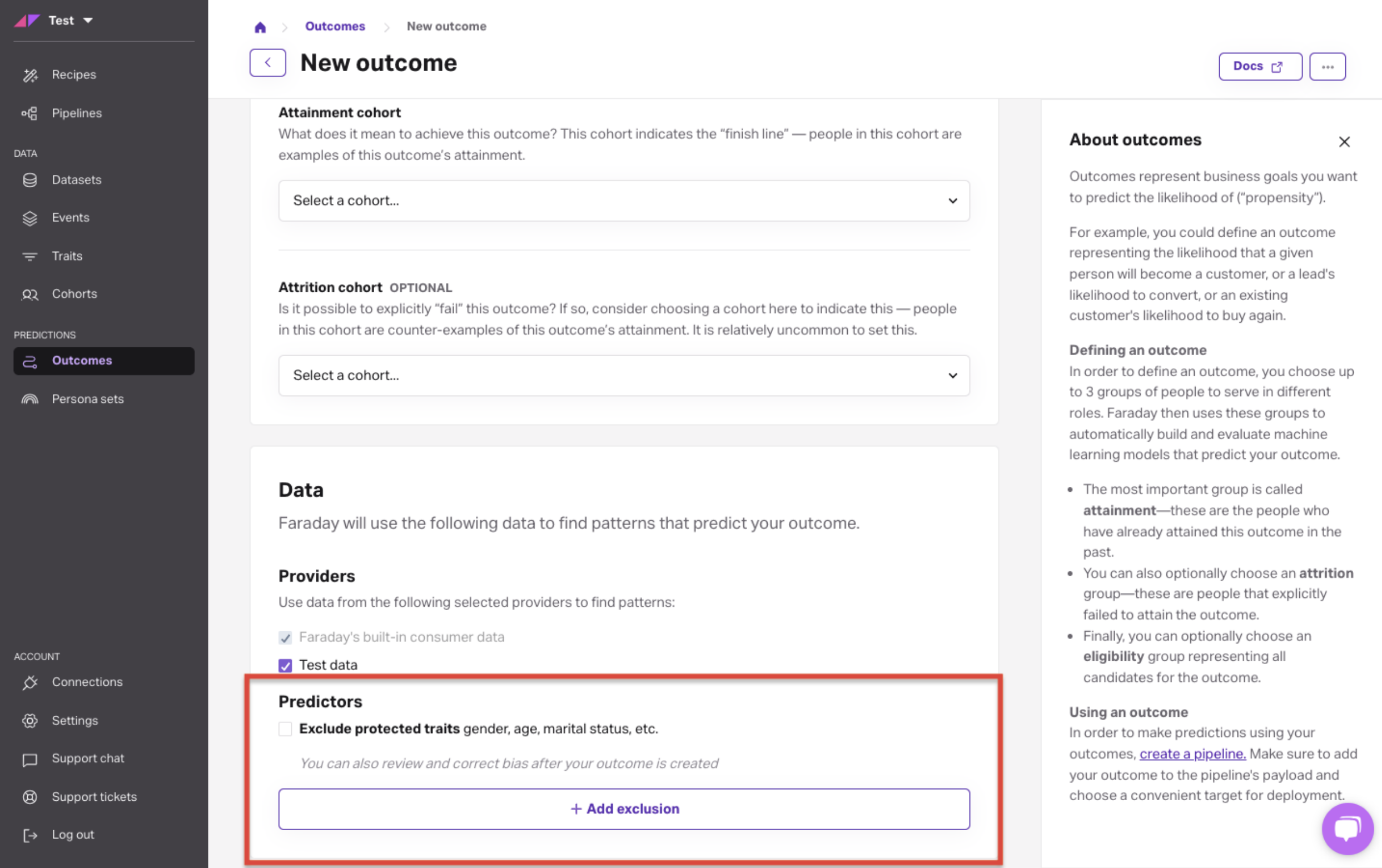Screen dimensions: 1382x868
Task: Click the Recipes wand icon in sidebar
Action: tap(30, 75)
